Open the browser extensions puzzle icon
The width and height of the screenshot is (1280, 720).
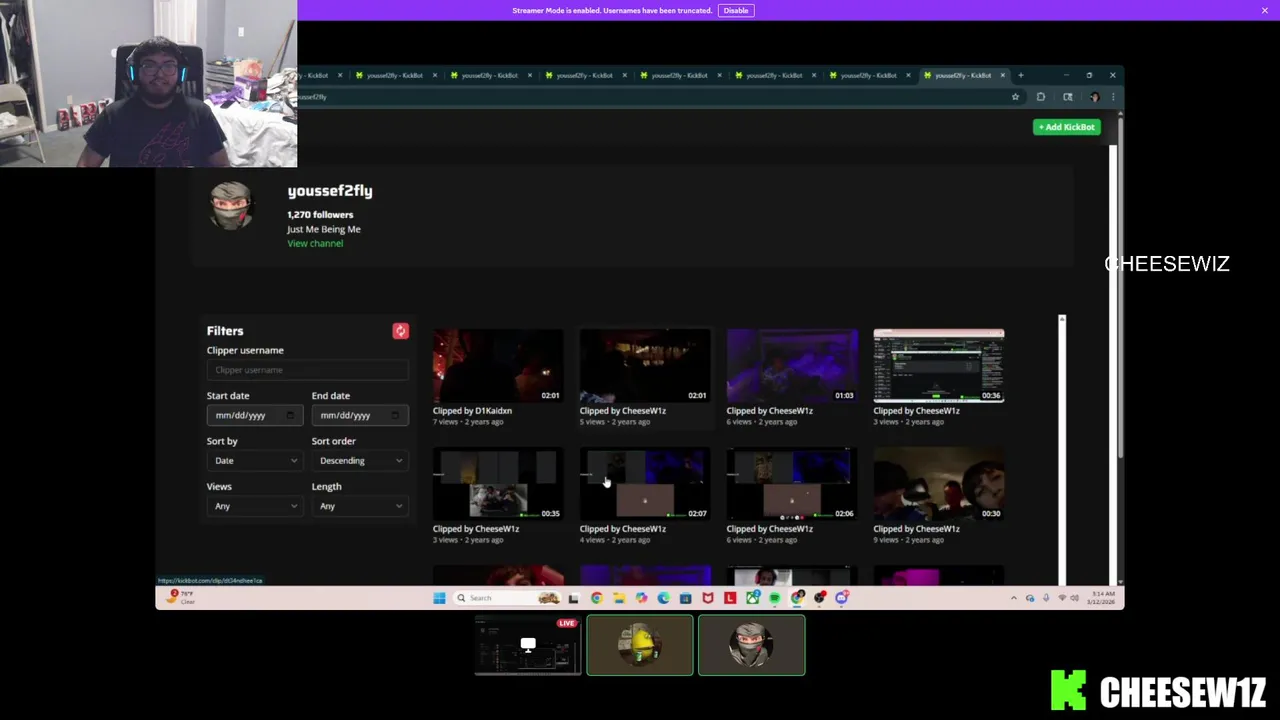1041,97
